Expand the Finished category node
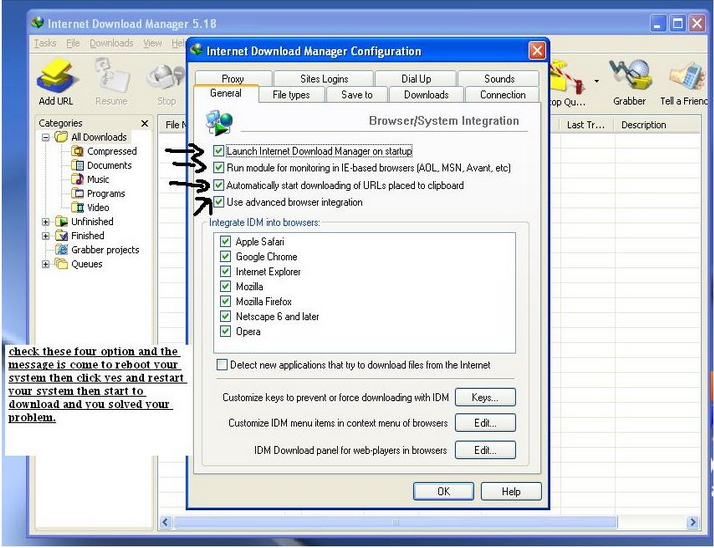714x548 pixels. coord(46,236)
